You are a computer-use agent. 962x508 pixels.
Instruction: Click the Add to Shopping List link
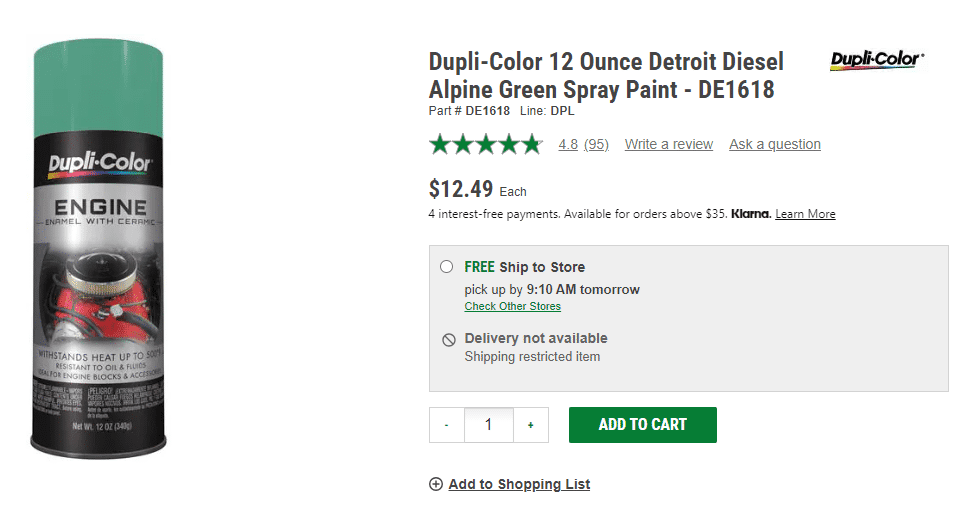(519, 485)
